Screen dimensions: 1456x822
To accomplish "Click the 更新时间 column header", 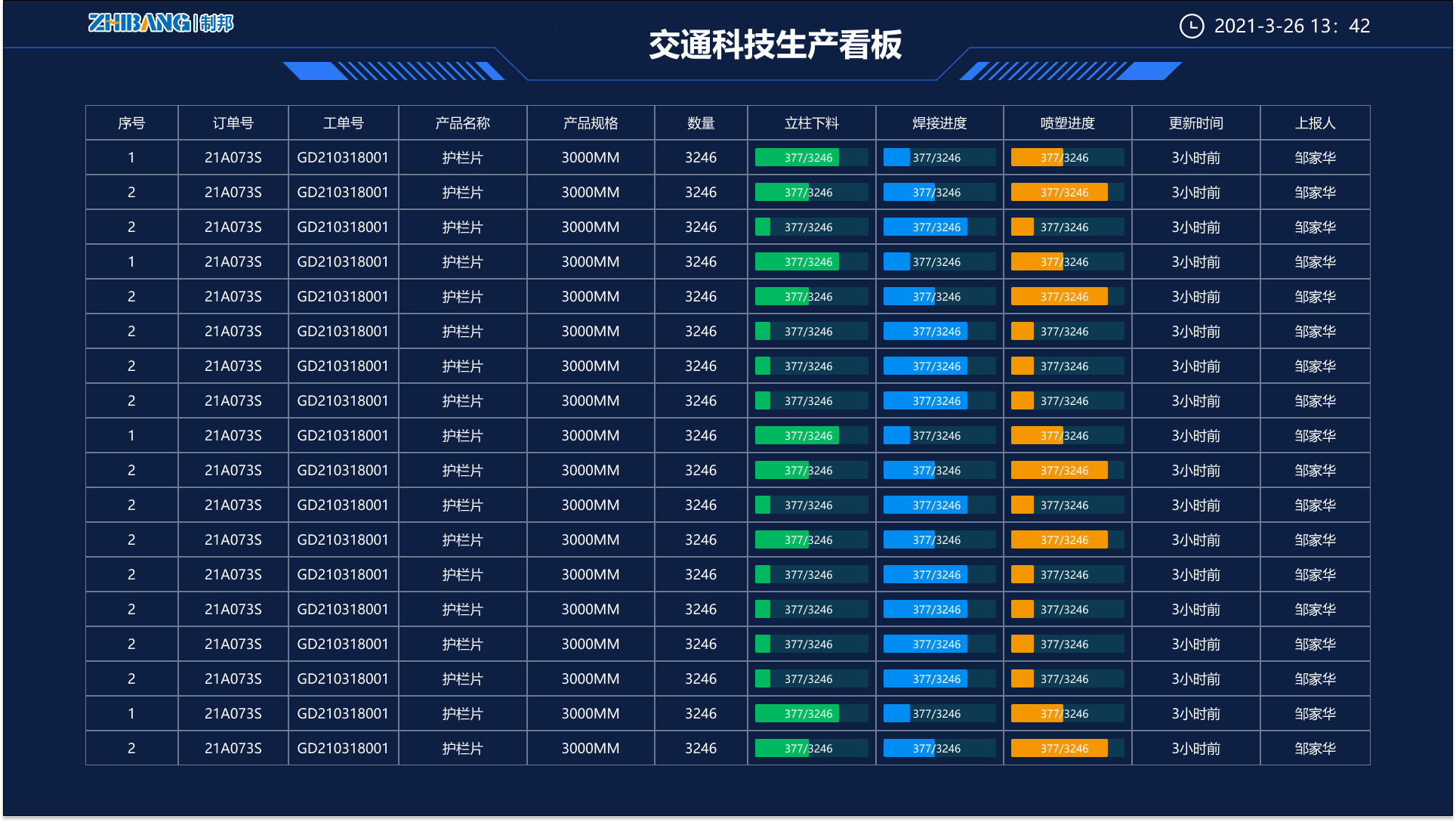I will coord(1195,123).
